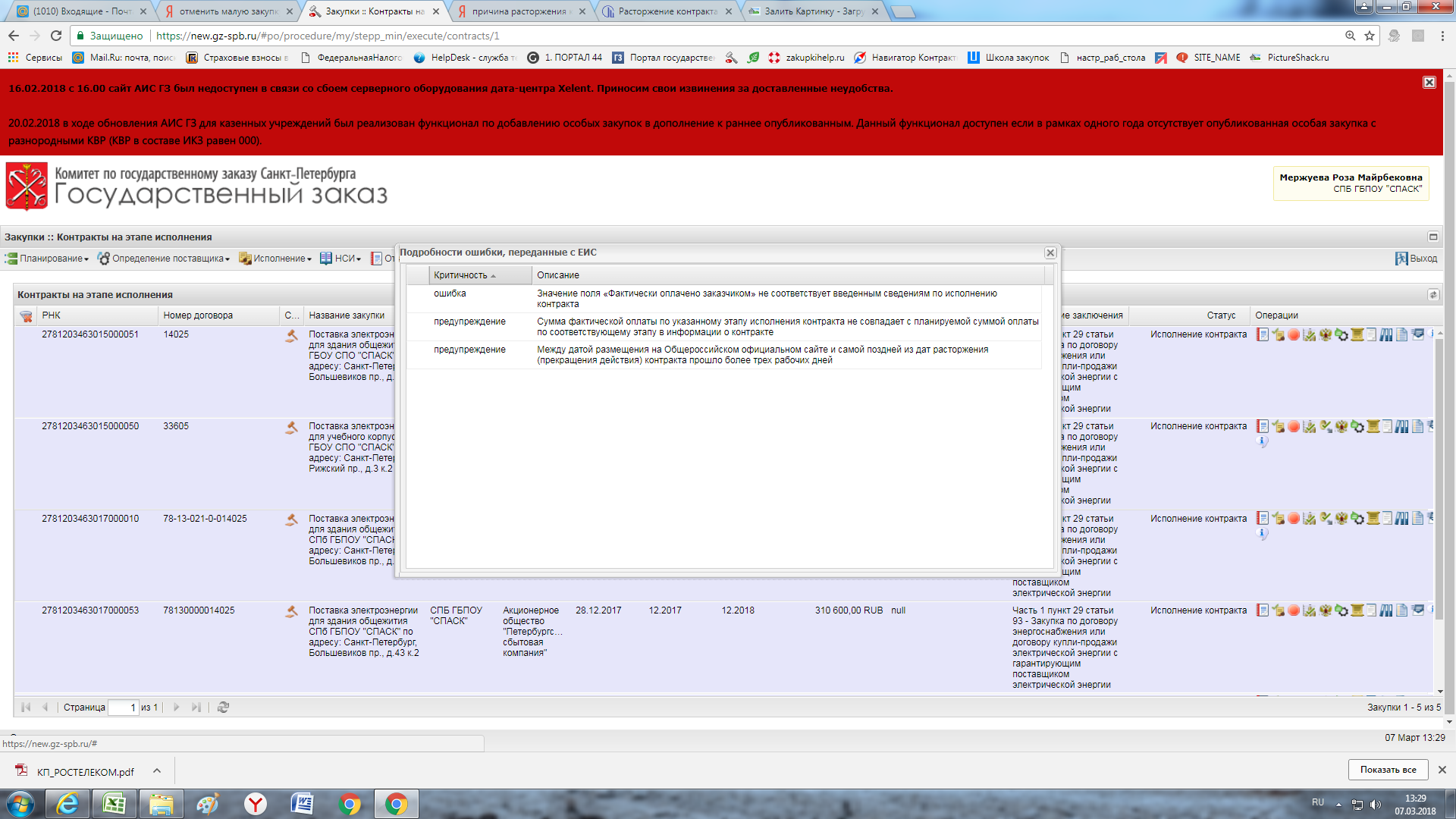Expand the Определение поставщика menu

[169, 259]
